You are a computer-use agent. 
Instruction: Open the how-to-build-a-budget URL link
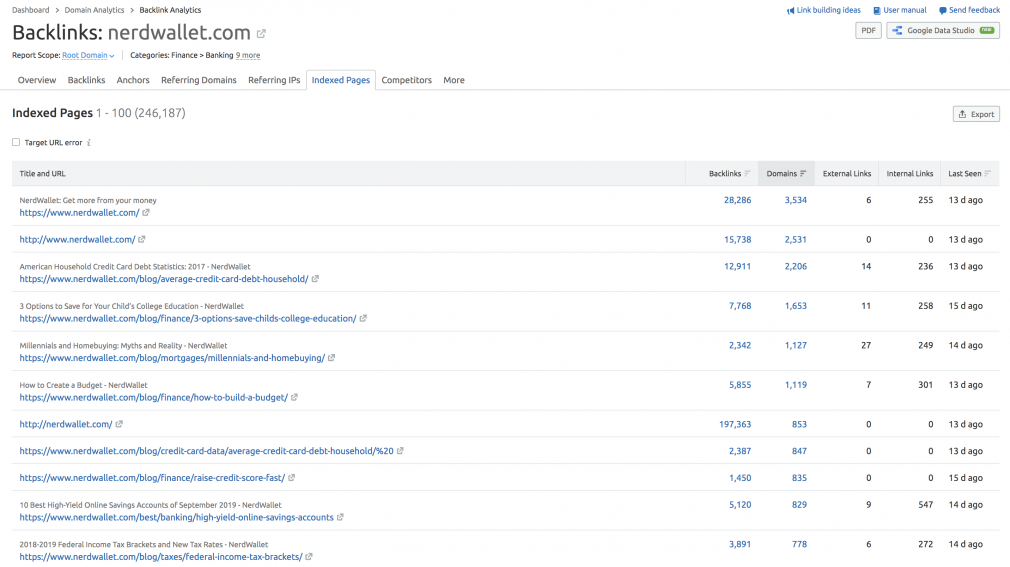tap(153, 398)
